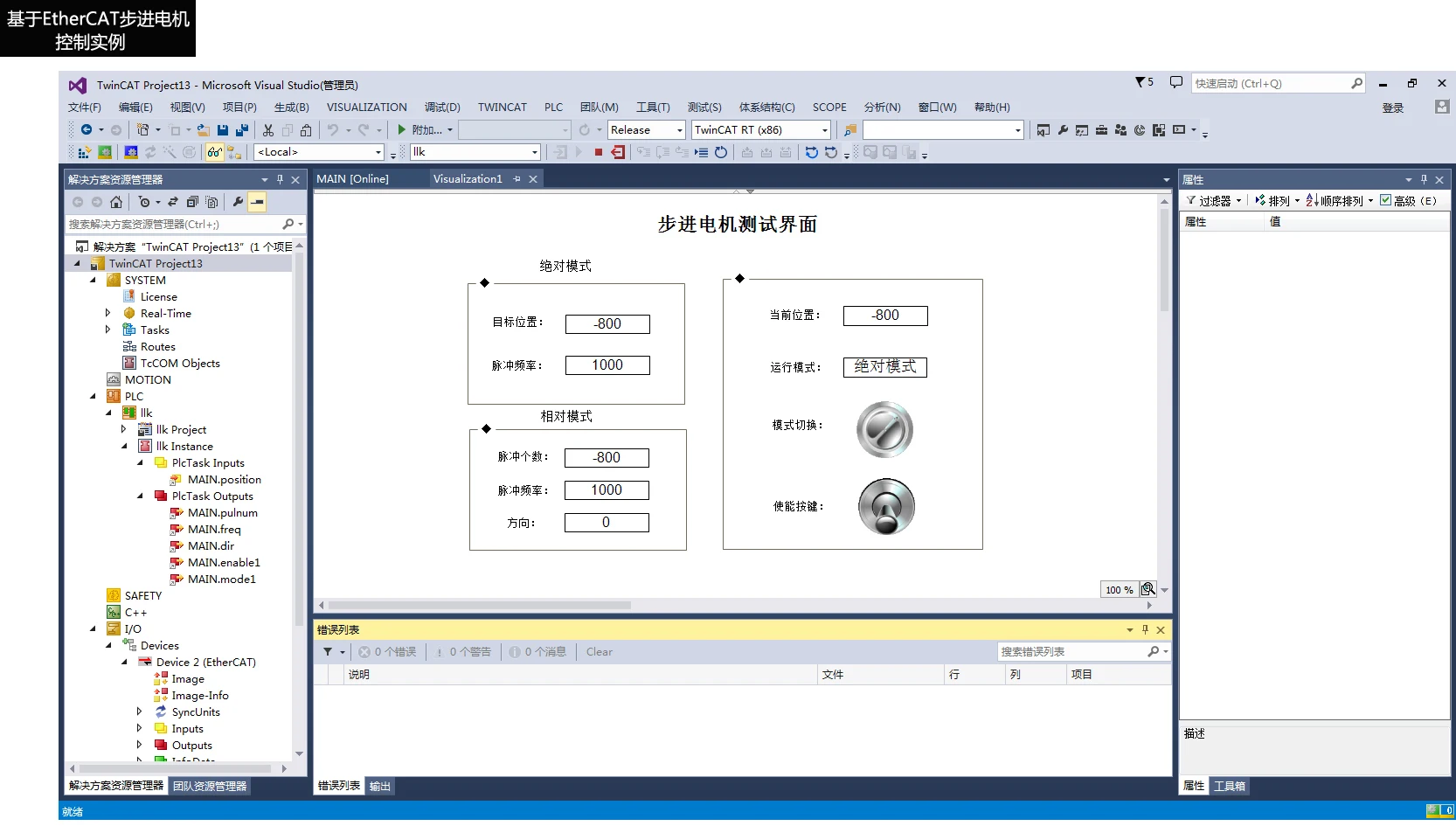Click the Save All toolbar icon

242,130
